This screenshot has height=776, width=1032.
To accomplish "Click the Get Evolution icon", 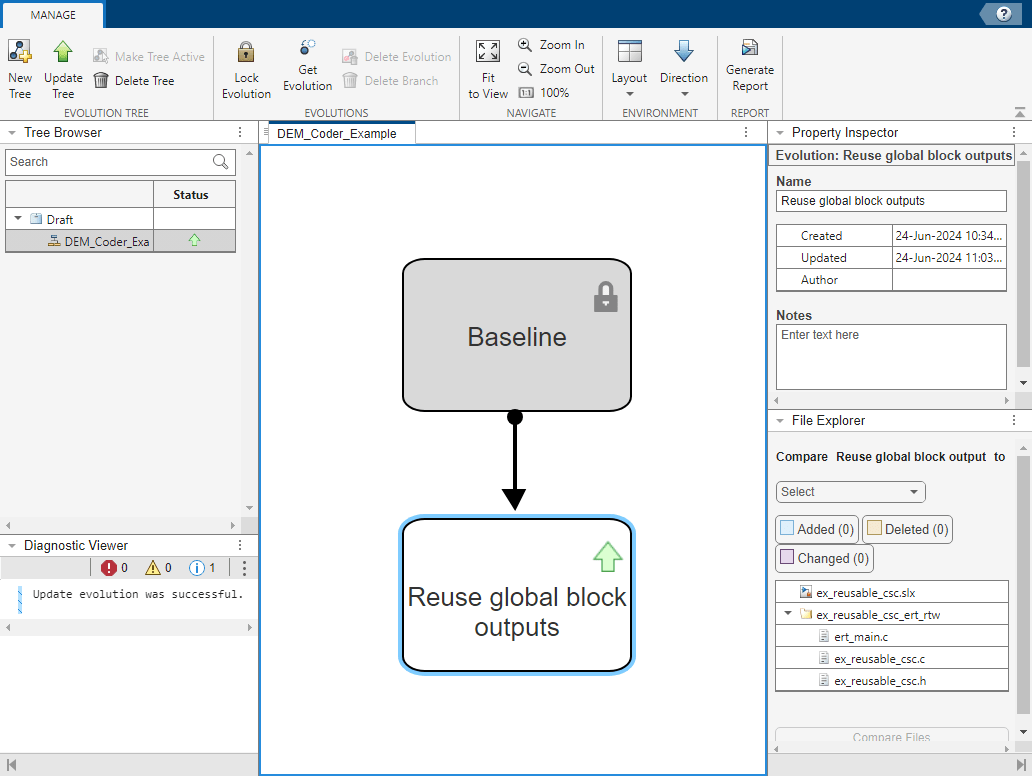I will tap(307, 49).
